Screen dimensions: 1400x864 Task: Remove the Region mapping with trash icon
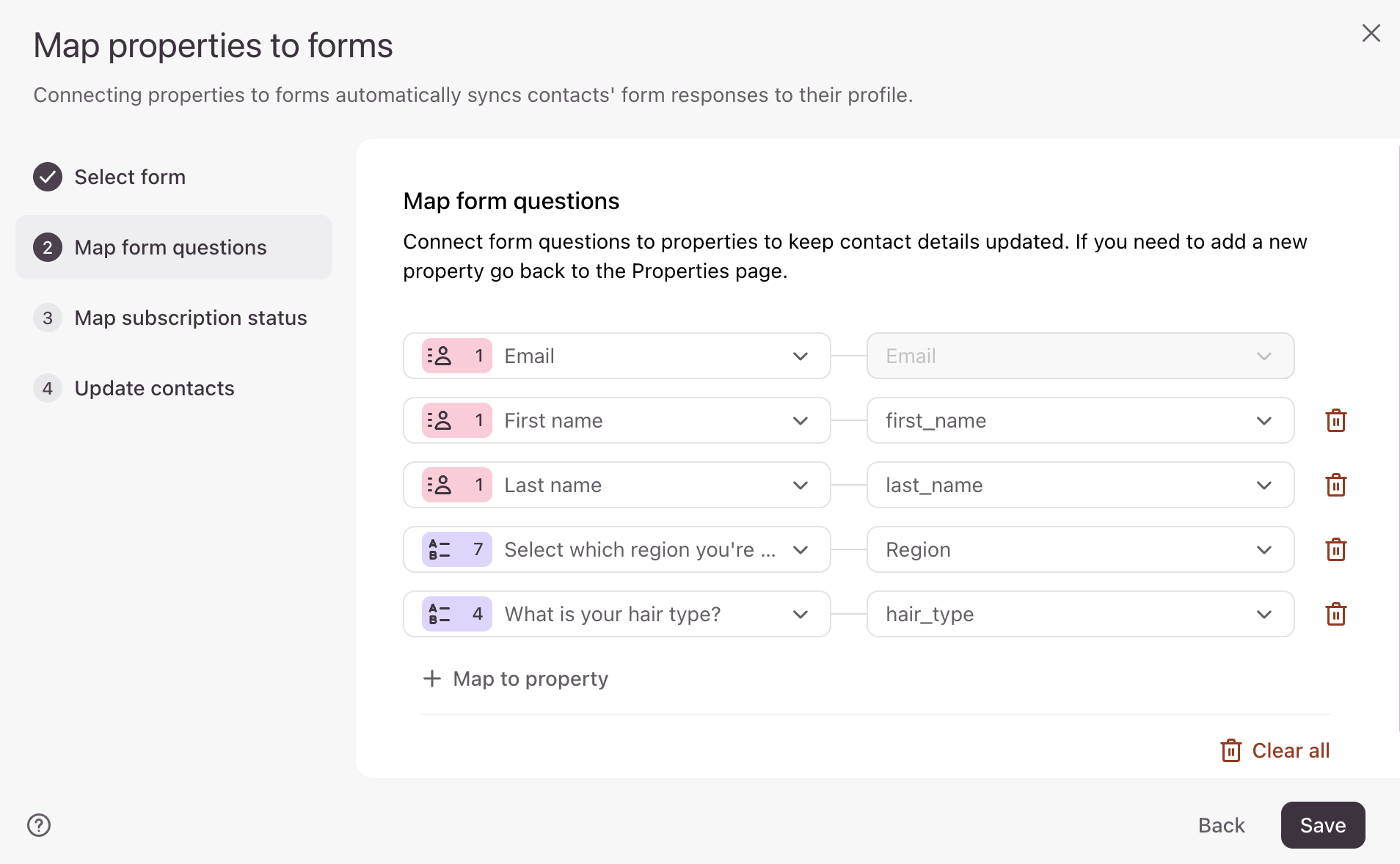[x=1335, y=549]
